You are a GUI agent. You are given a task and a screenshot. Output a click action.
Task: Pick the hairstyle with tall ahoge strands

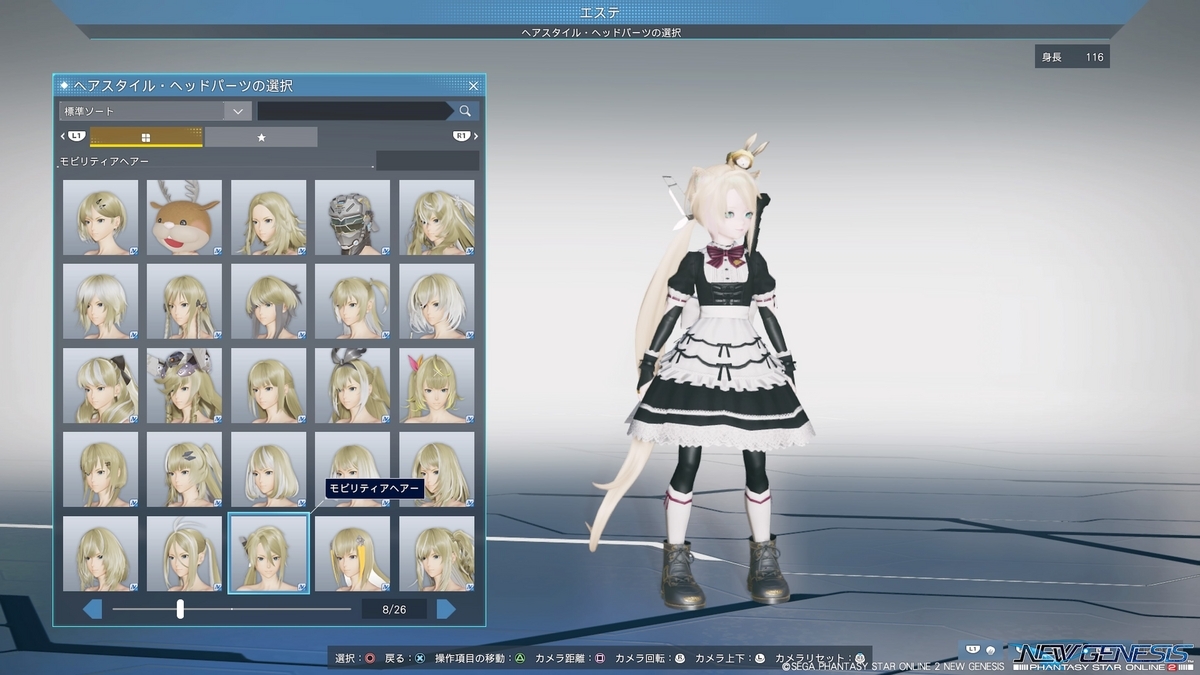point(185,553)
